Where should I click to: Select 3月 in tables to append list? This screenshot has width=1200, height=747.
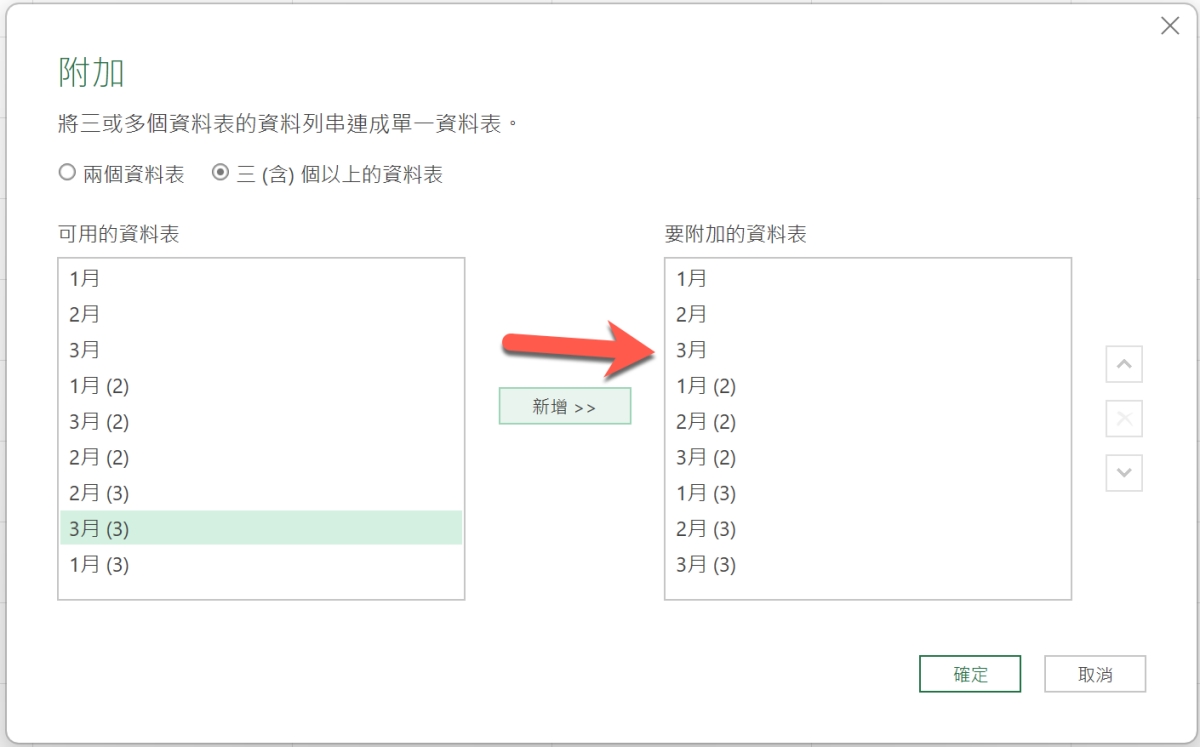pos(691,350)
